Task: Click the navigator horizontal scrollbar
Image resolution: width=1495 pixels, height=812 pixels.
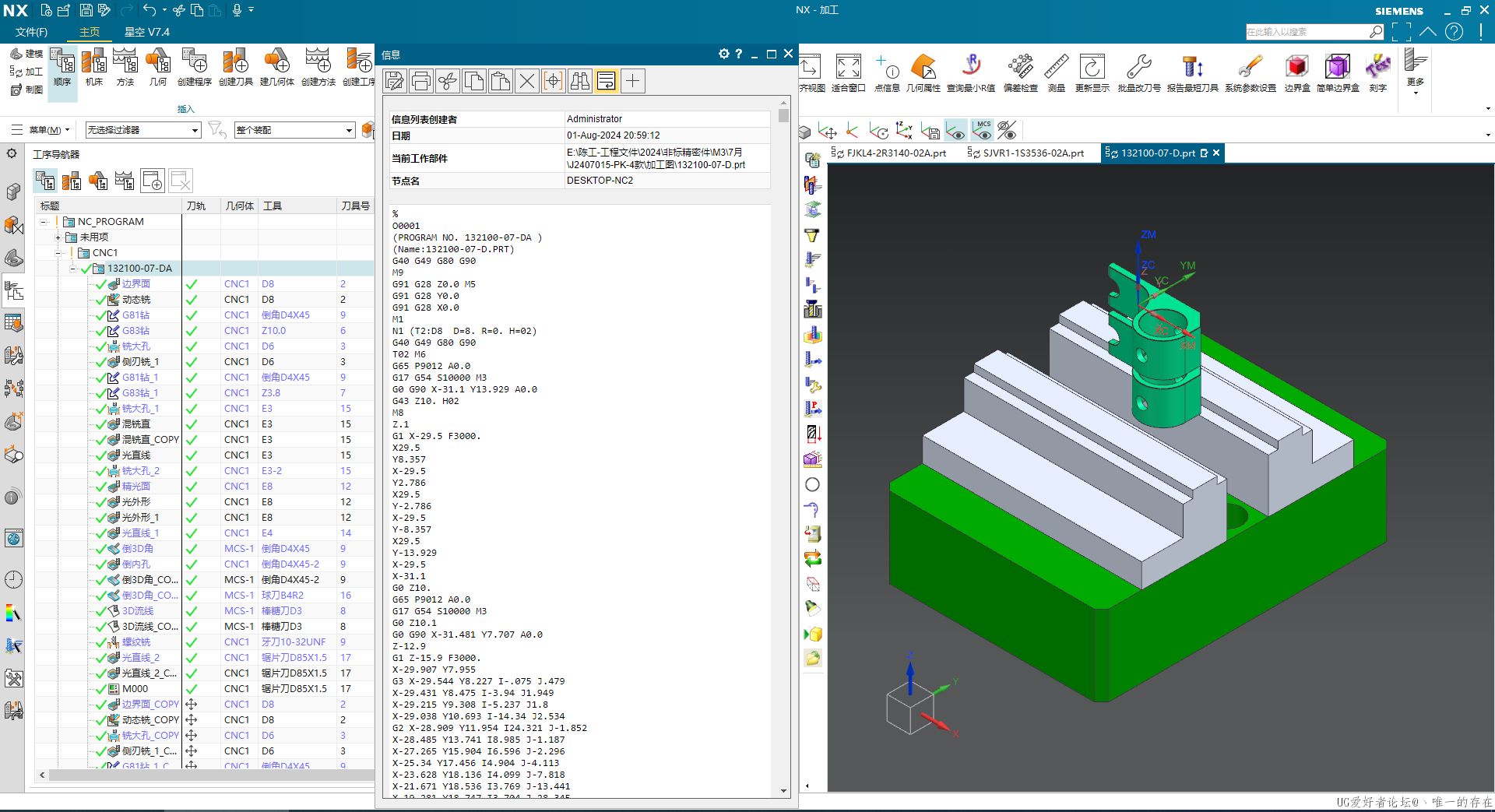Action: point(210,775)
